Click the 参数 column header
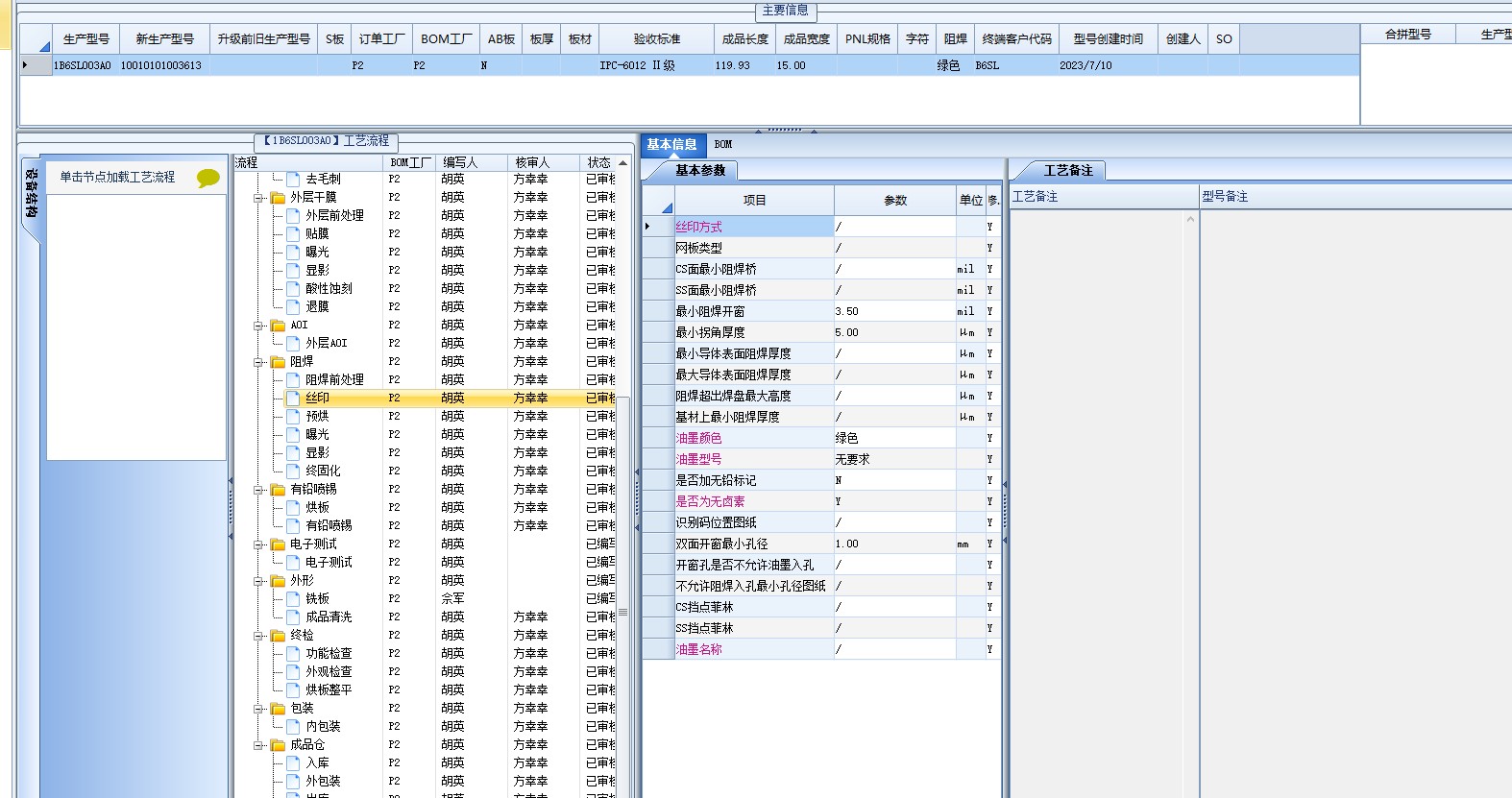Screen dimensions: 1512x798 [895, 201]
